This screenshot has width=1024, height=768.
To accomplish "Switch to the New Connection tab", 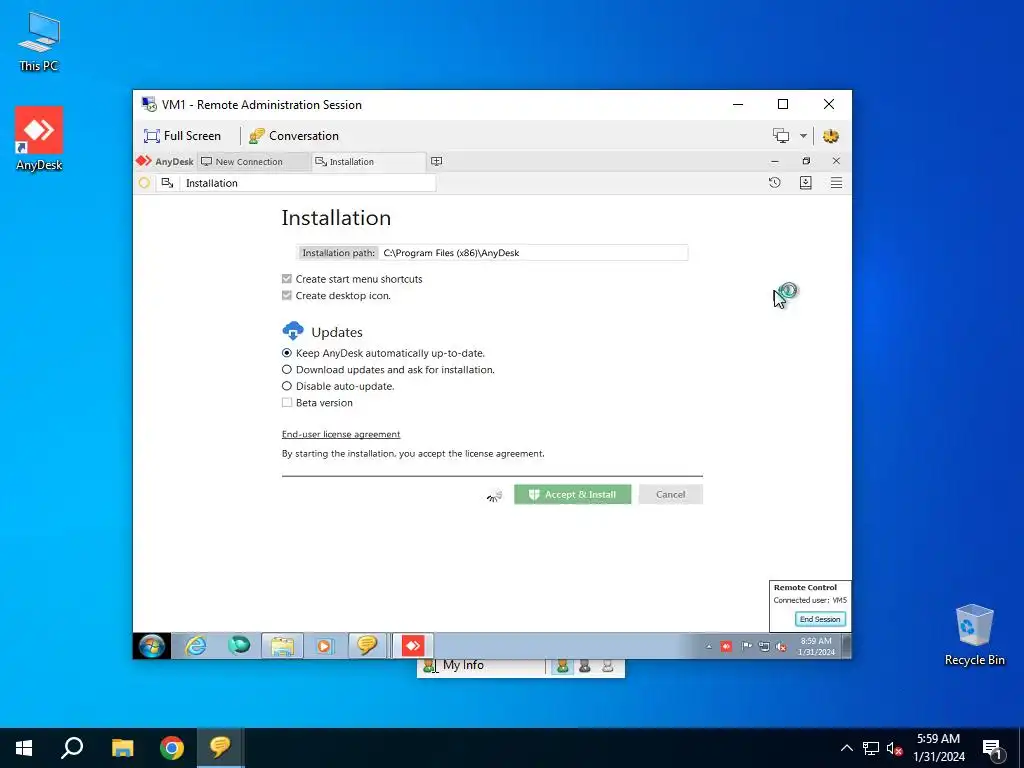I will tap(253, 161).
